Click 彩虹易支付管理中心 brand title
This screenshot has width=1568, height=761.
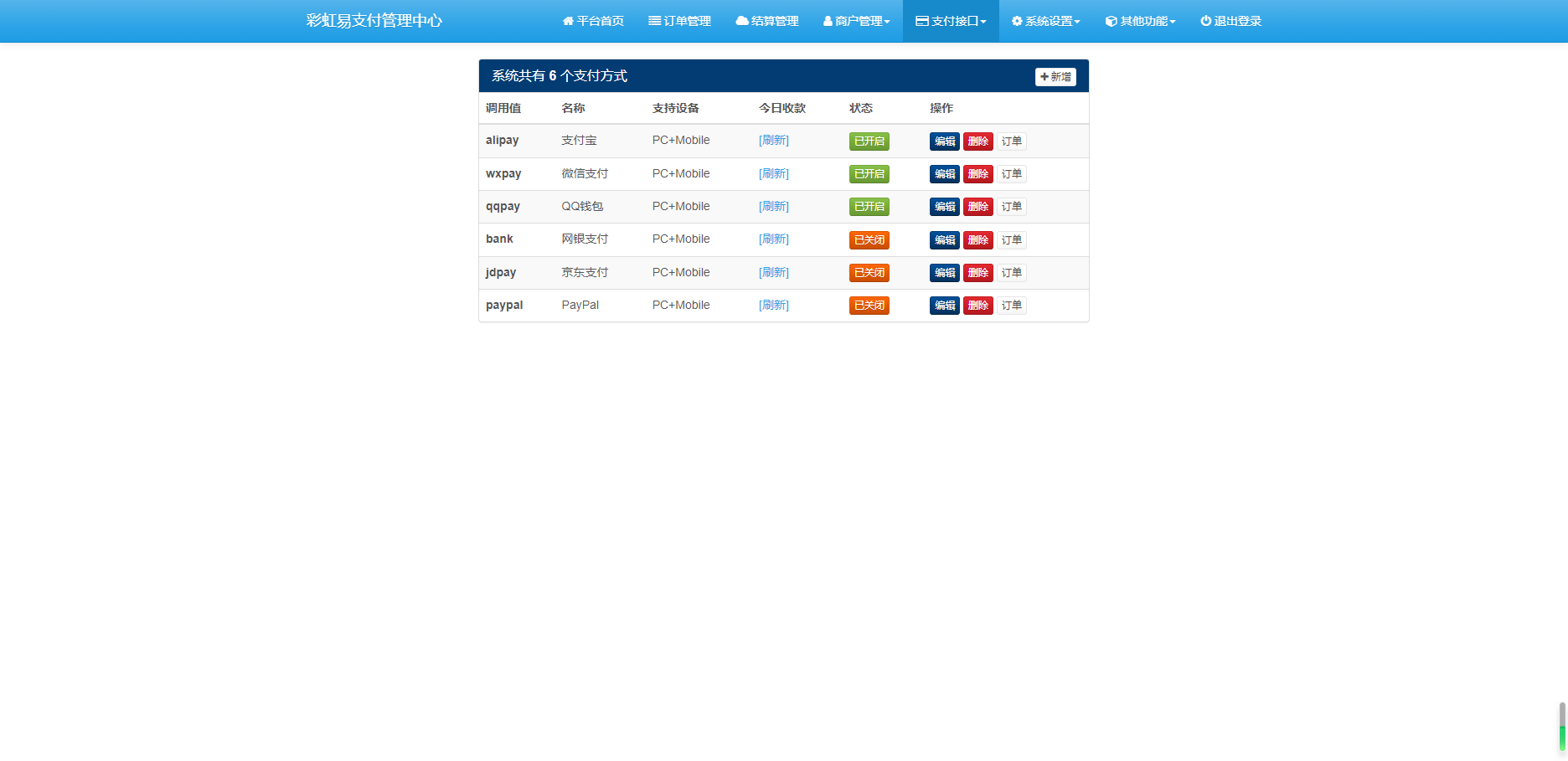[374, 21]
